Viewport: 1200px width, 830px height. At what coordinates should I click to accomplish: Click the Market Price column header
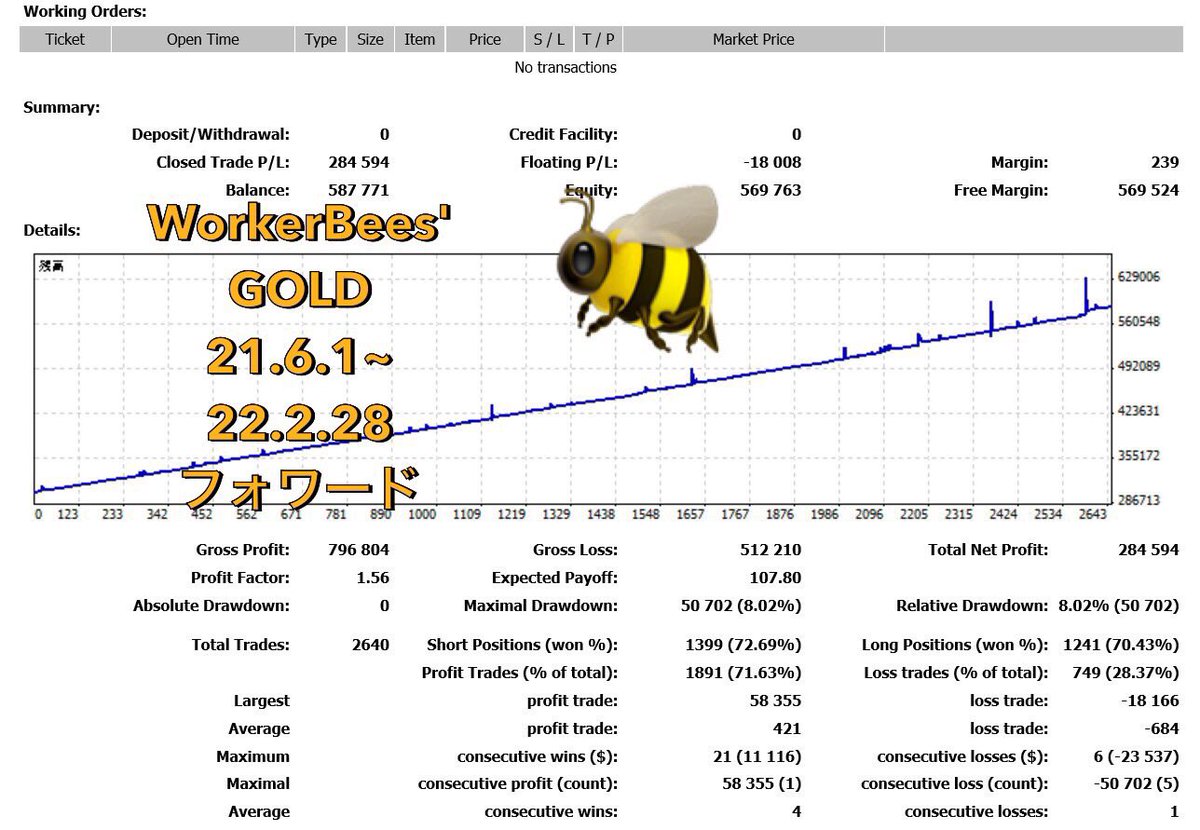click(753, 39)
